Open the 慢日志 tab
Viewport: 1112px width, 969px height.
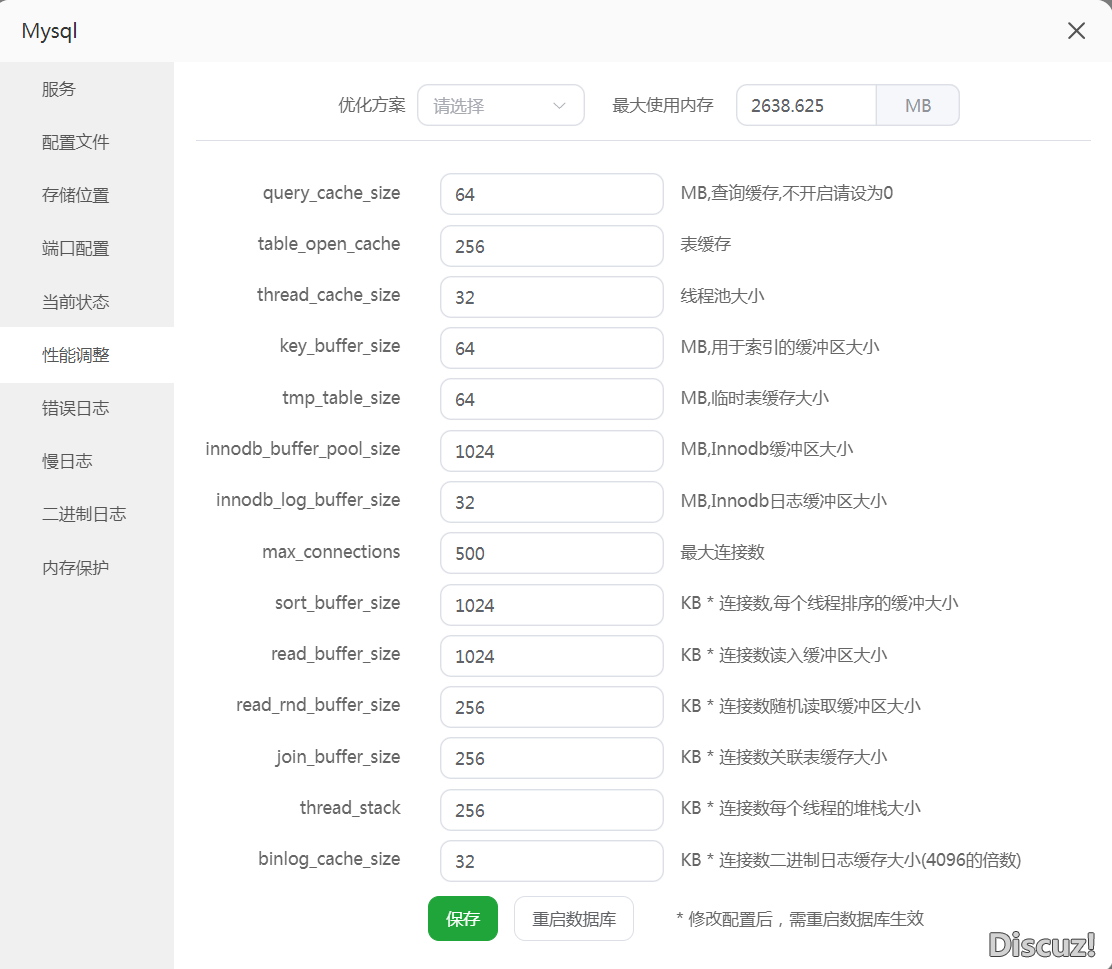click(x=67, y=460)
